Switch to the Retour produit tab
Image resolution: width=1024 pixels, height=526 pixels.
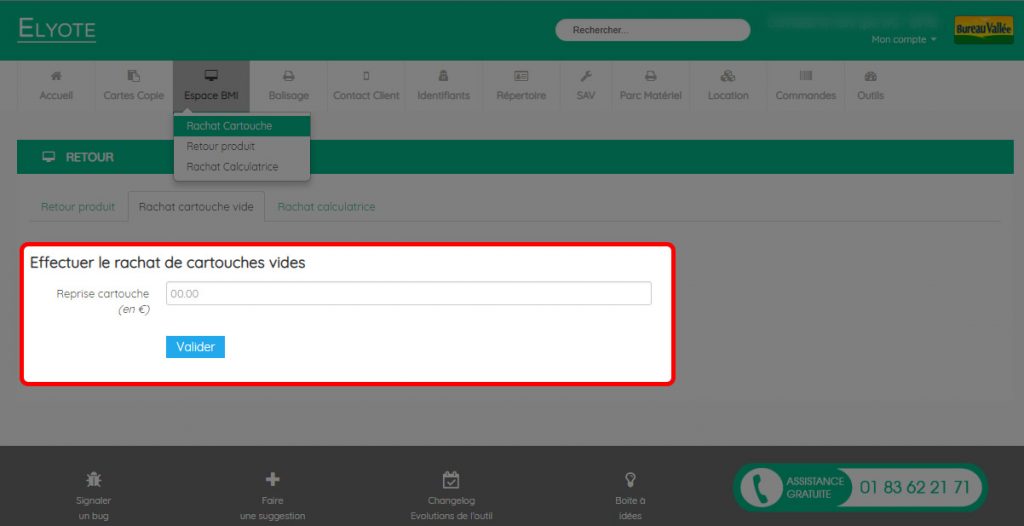pyautogui.click(x=78, y=206)
